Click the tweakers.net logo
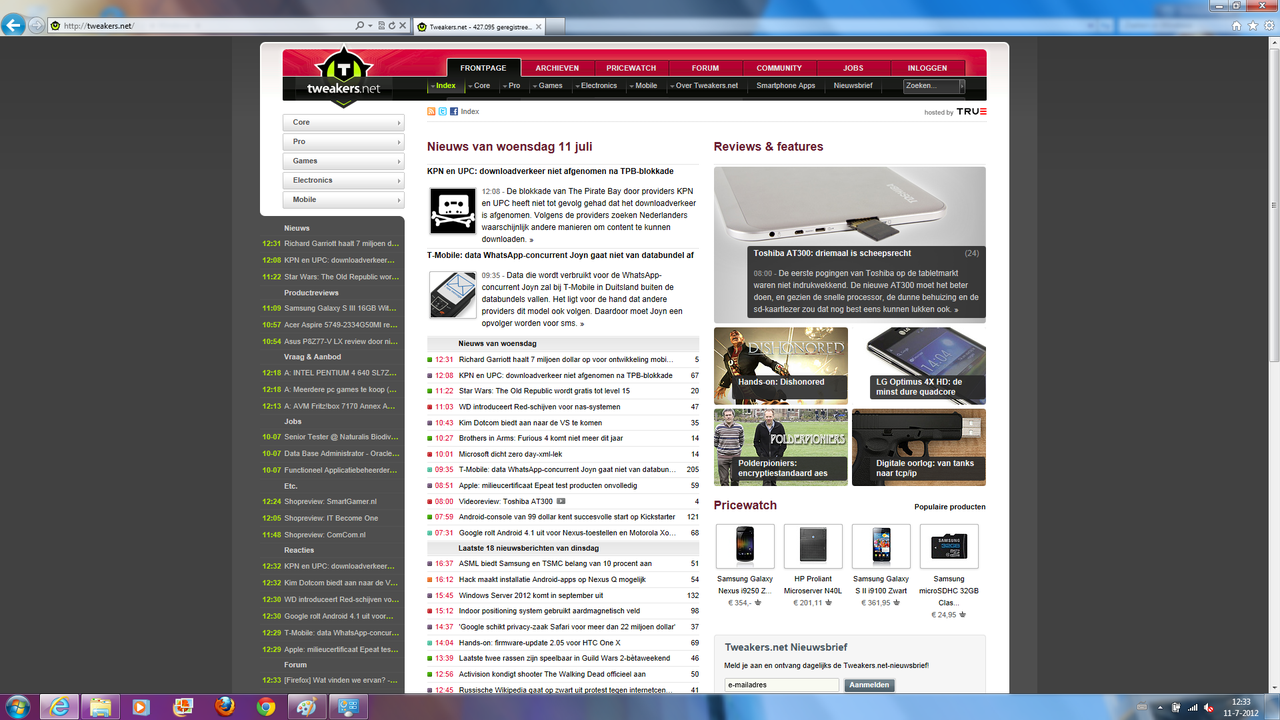The image size is (1280, 720). [x=343, y=76]
